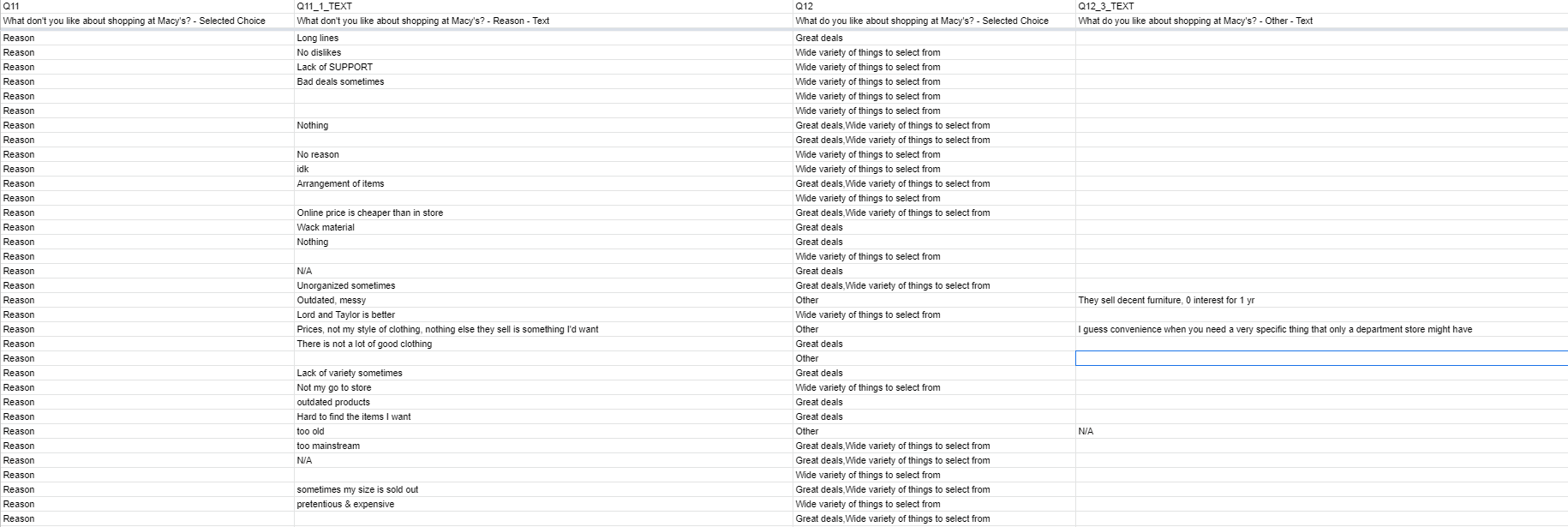Viewport: 1568px width, 527px height.
Task: Select the 'Outdated, messy' cell
Action: click(x=543, y=300)
